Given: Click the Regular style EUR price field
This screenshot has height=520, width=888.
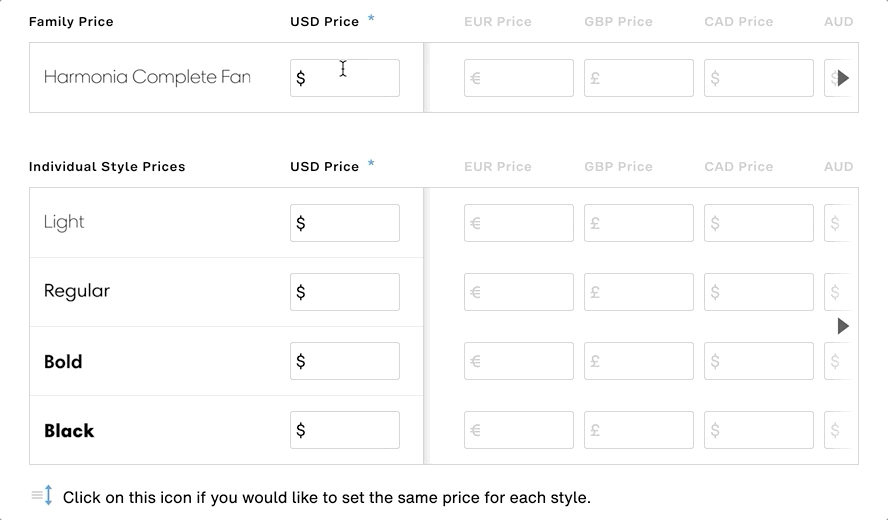Looking at the screenshot, I should point(519,292).
